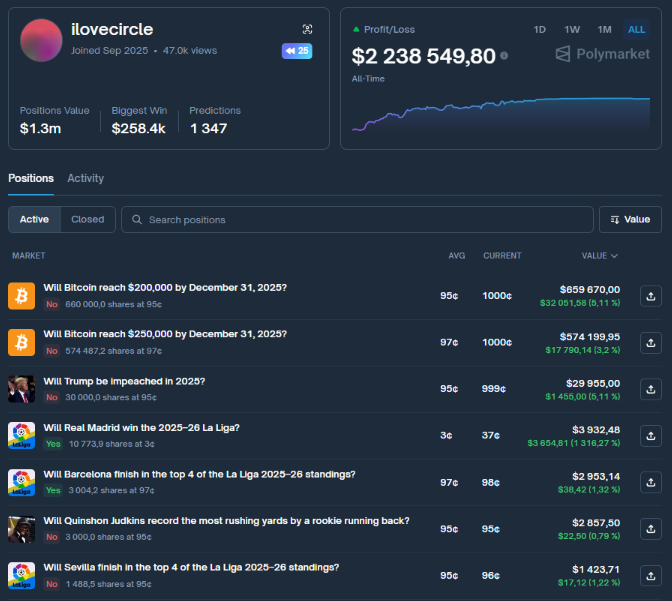Click the $659 670,00 value
Image resolution: width=672 pixels, height=601 pixels.
(590, 290)
